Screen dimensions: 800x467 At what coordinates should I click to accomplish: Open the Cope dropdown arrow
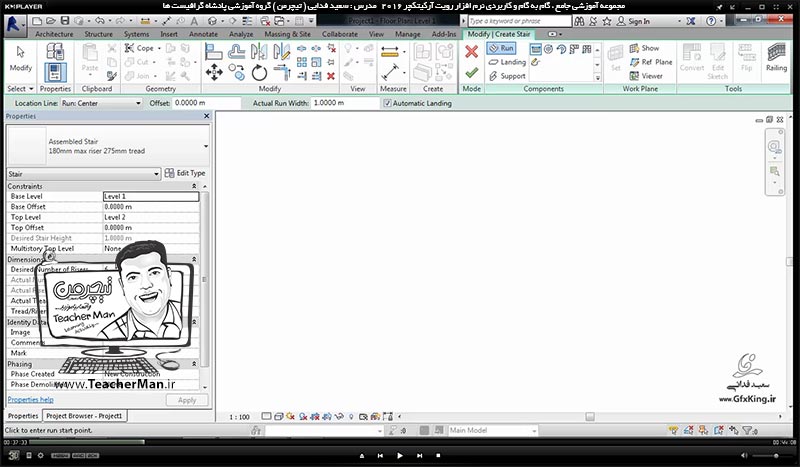click(159, 48)
